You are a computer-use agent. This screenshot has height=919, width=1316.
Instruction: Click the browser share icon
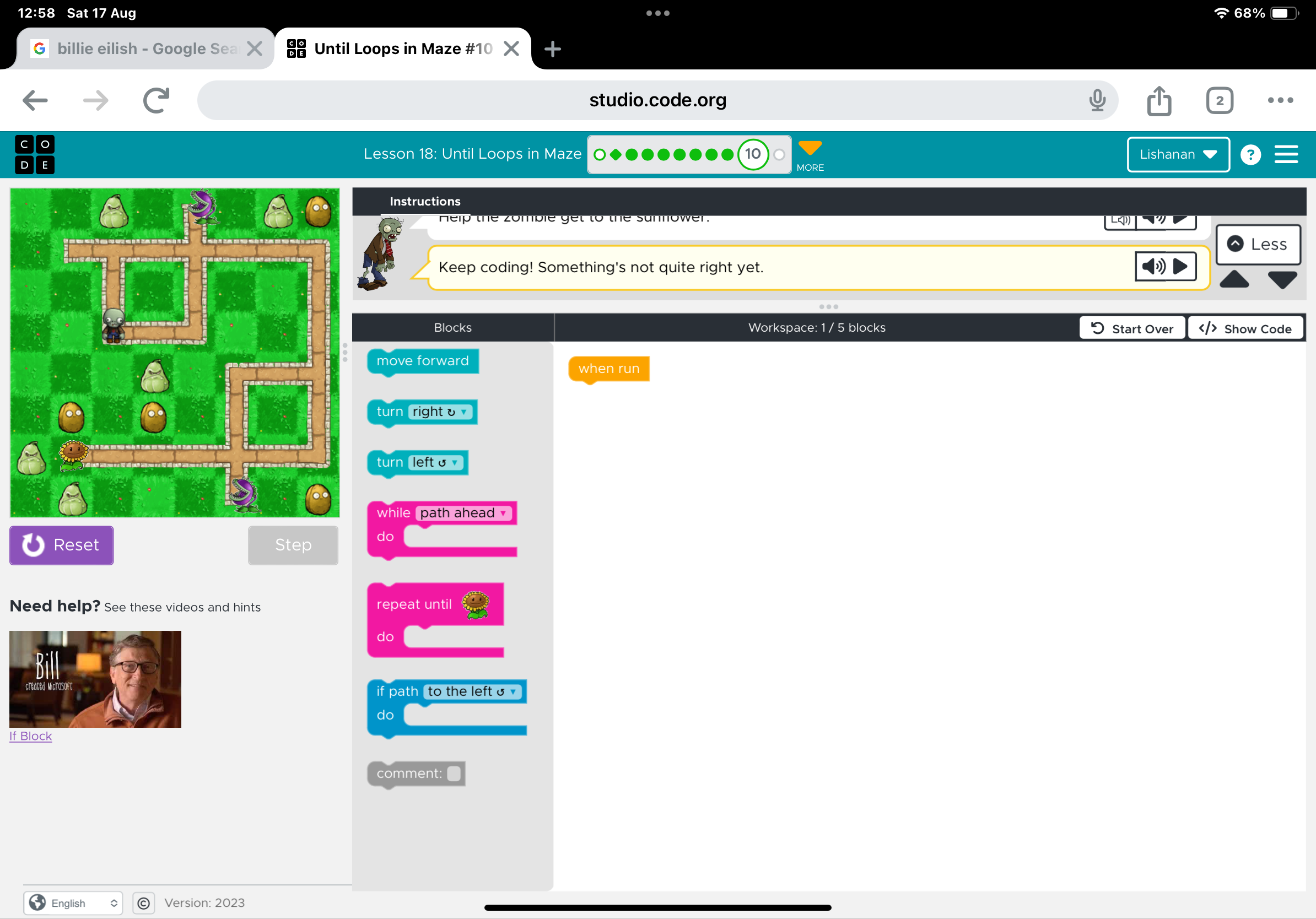[1158, 101]
